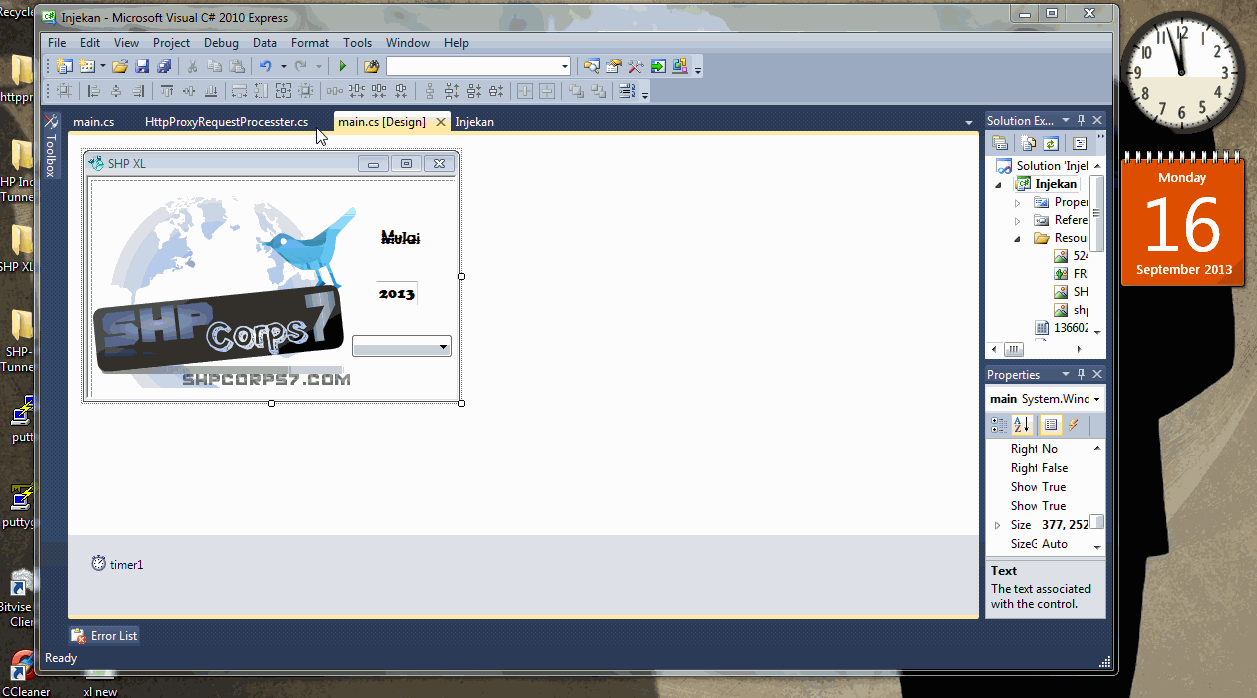Open the Find combo box in toolbar
This screenshot has width=1257, height=698.
[x=479, y=66]
